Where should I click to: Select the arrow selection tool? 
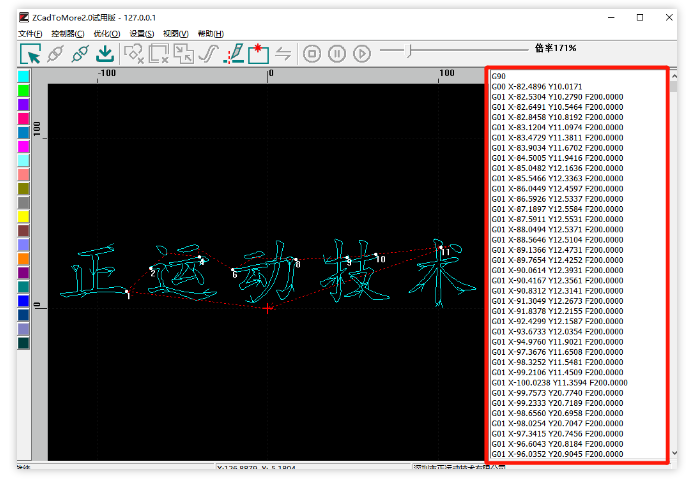tap(30, 54)
